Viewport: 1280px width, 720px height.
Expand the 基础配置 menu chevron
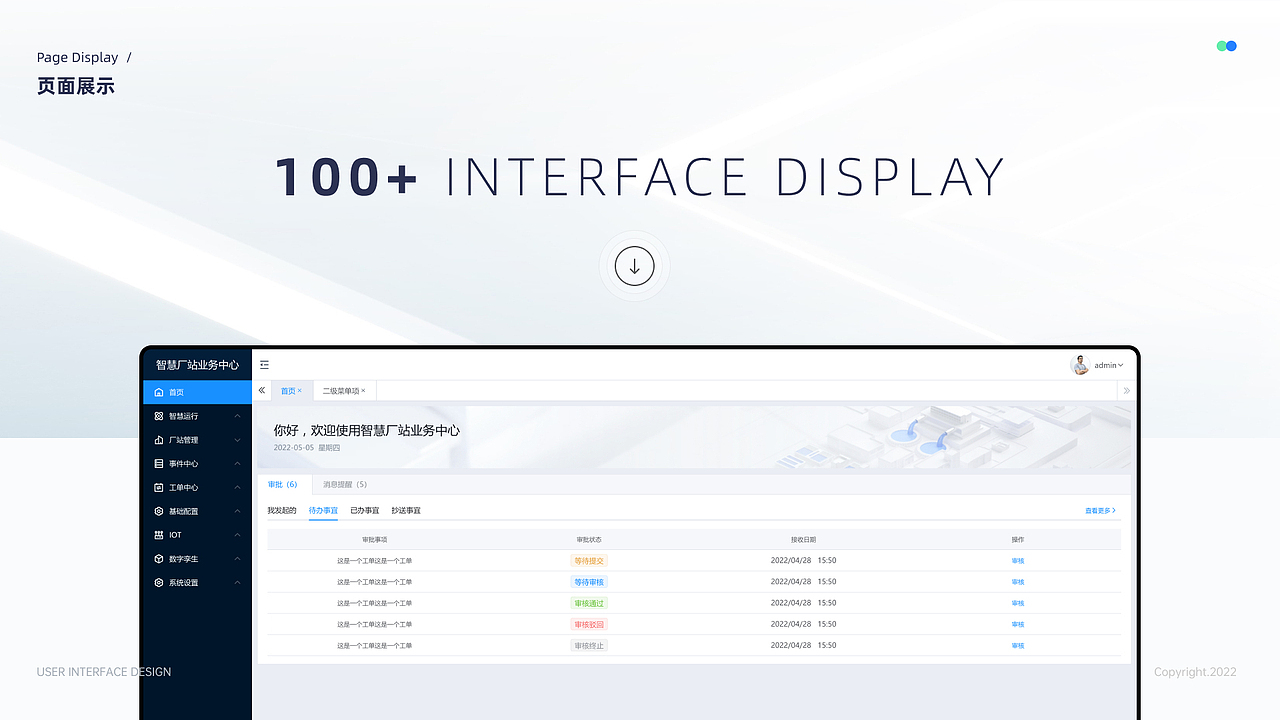[x=237, y=511]
